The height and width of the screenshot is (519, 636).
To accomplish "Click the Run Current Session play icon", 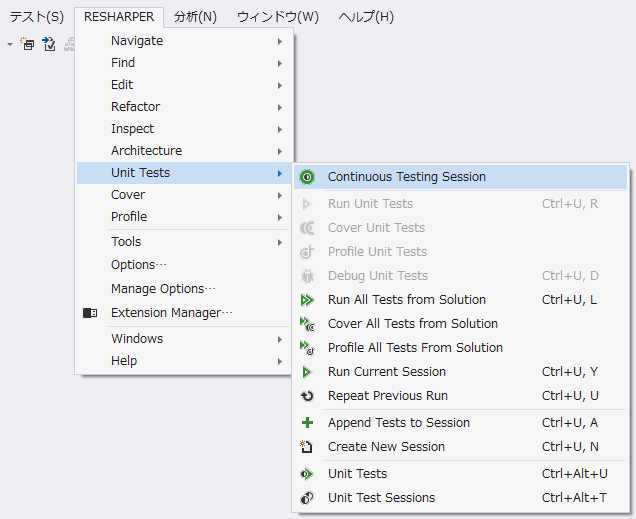I will tap(307, 372).
